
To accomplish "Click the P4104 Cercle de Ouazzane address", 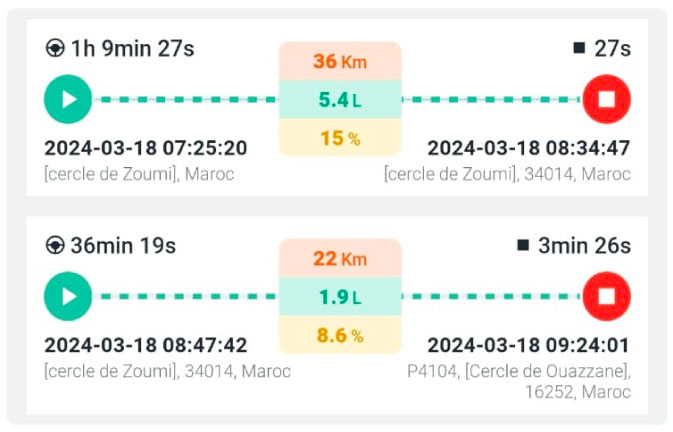I will (x=519, y=381).
